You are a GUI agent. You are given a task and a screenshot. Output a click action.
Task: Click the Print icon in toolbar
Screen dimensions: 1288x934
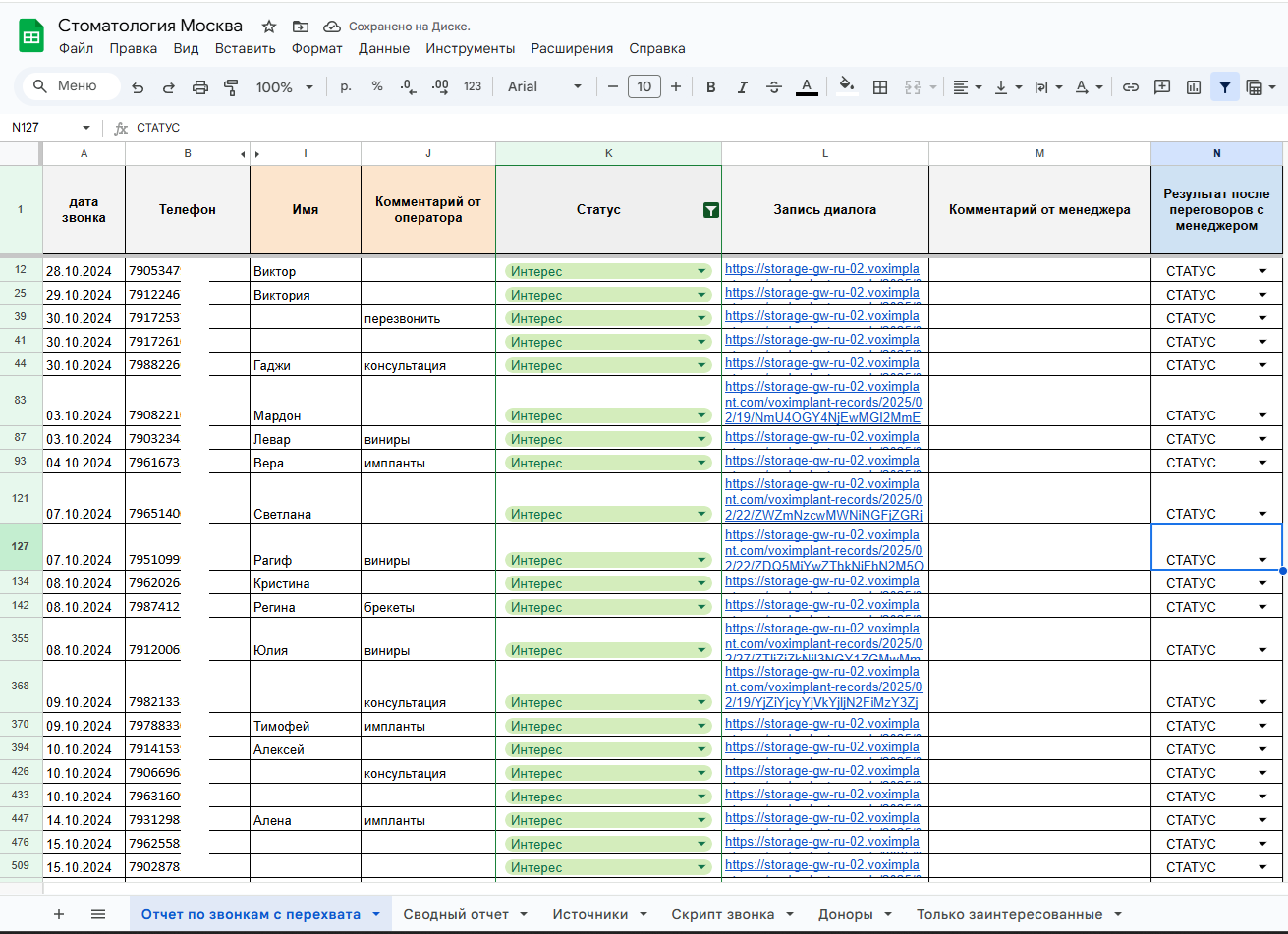point(200,87)
